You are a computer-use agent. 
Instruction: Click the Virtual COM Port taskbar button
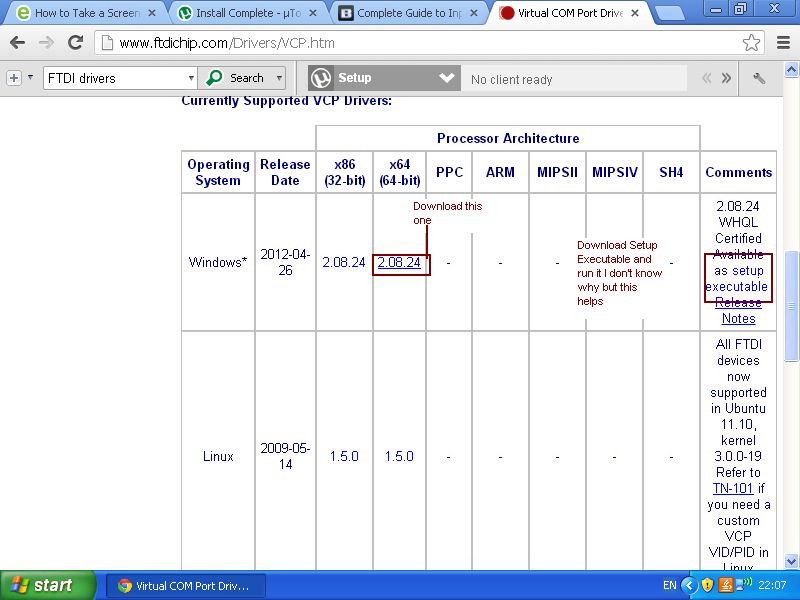(x=185, y=586)
